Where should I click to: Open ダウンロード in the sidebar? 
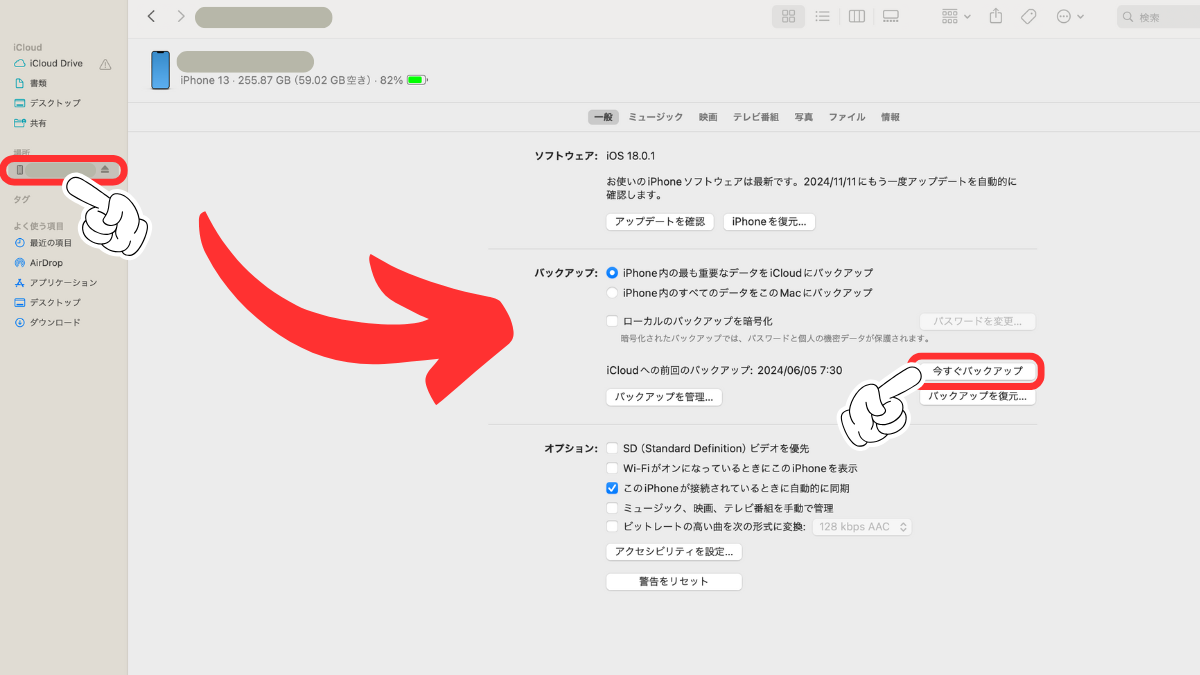click(55, 323)
